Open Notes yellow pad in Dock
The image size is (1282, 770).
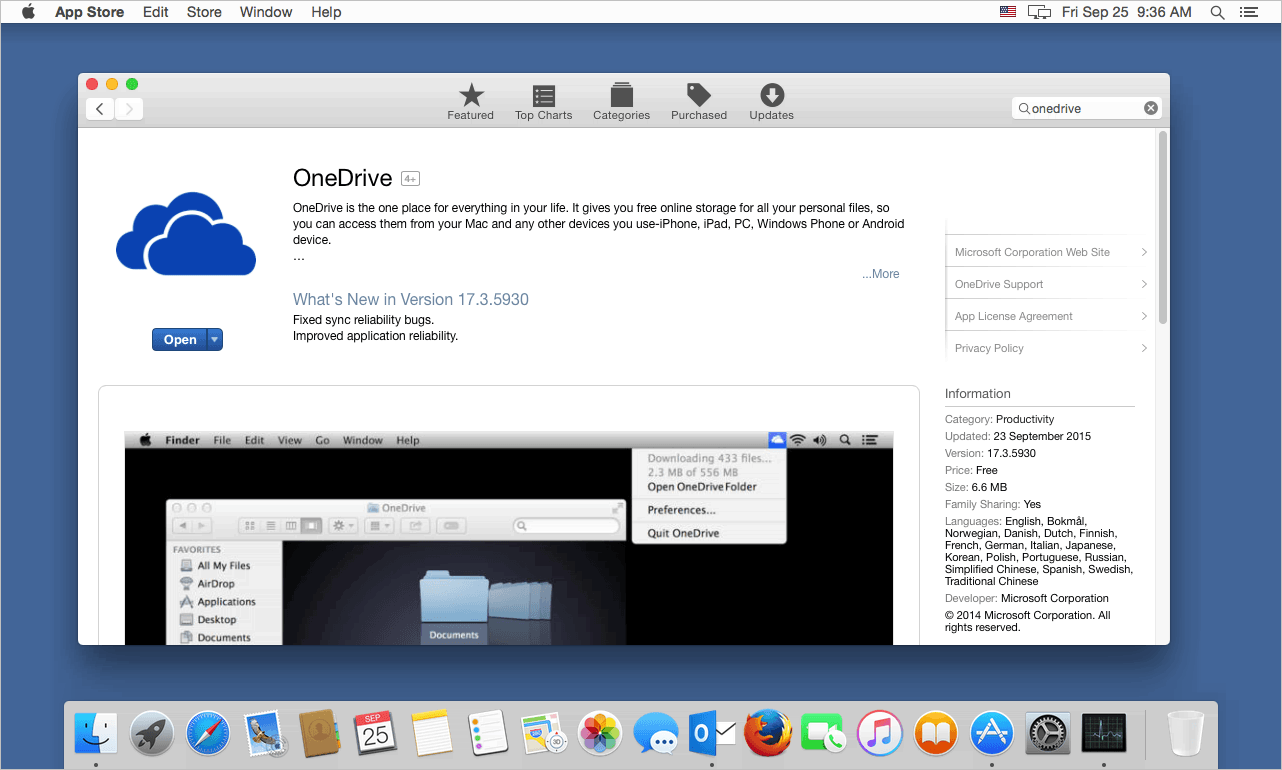click(x=432, y=734)
